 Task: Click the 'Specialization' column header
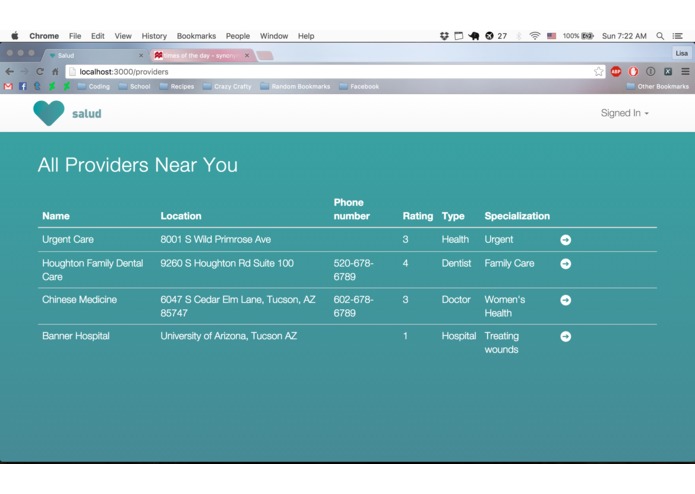click(517, 216)
